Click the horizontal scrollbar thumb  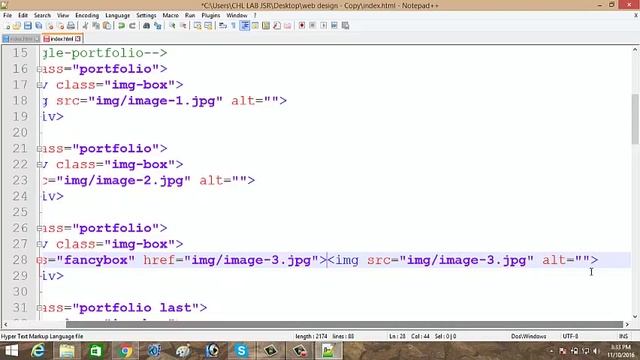point(344,324)
